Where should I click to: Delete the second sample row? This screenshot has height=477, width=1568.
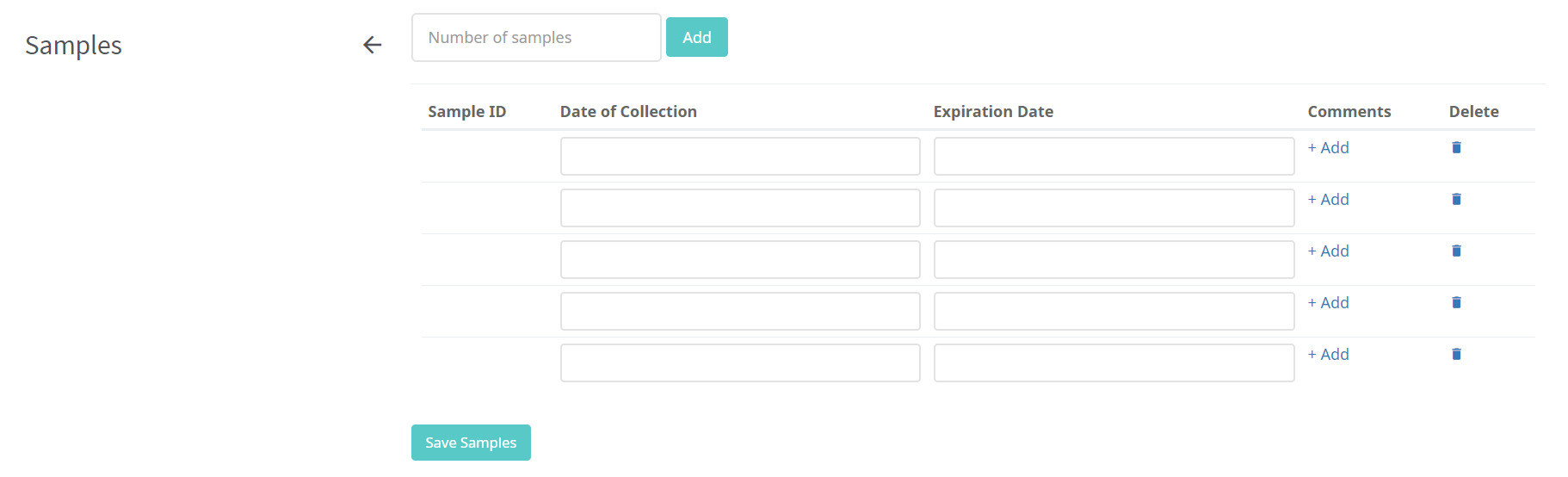[1456, 199]
